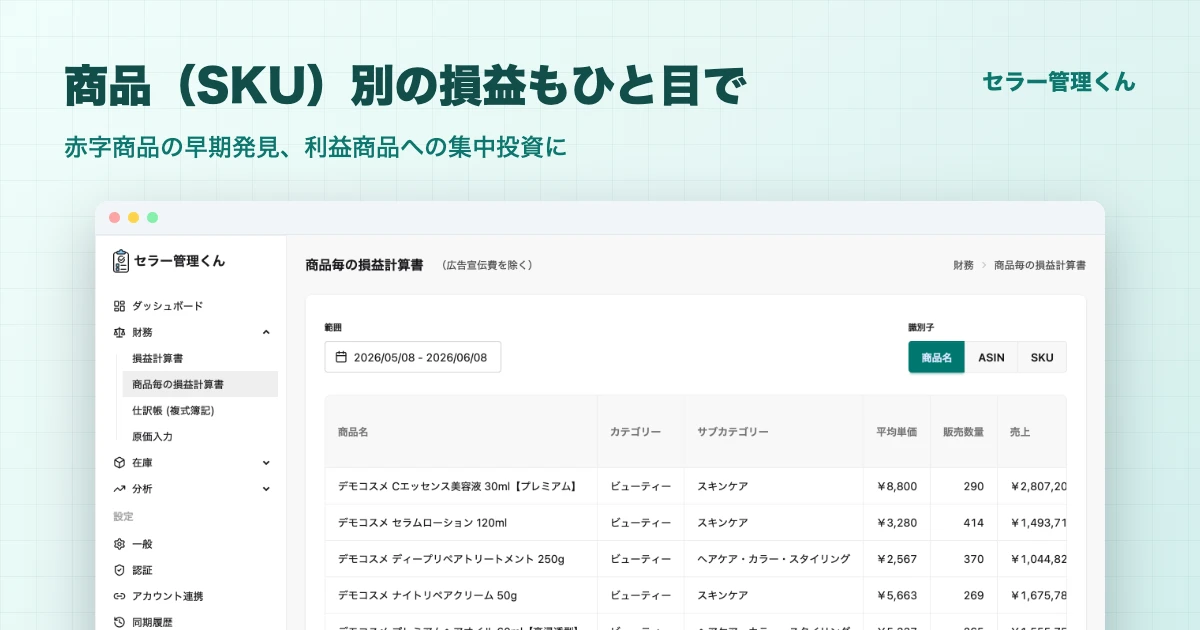Select 商品毎の損益計算書 in the sidebar
1200x630 pixels.
pyautogui.click(x=200, y=384)
